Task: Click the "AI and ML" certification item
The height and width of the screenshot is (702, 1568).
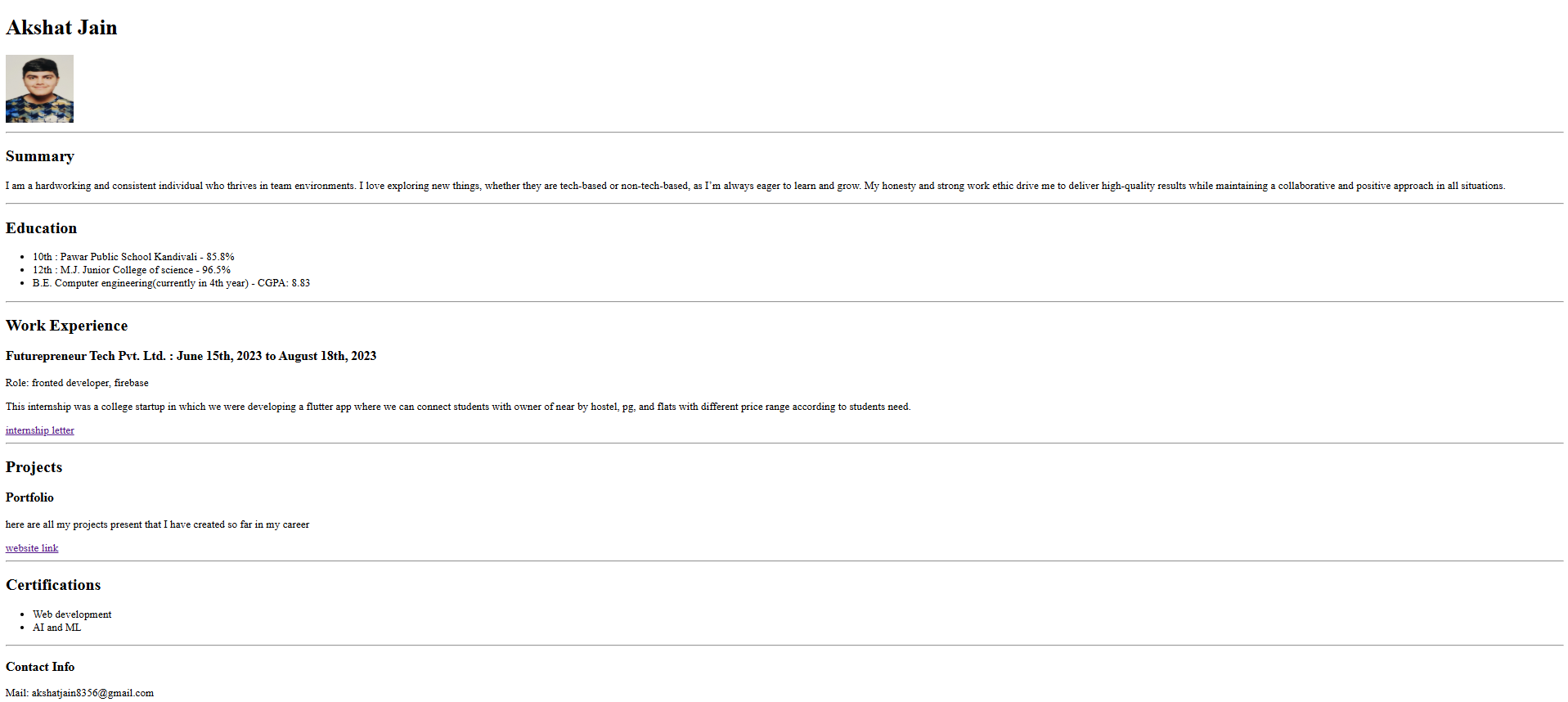Action: click(56, 628)
